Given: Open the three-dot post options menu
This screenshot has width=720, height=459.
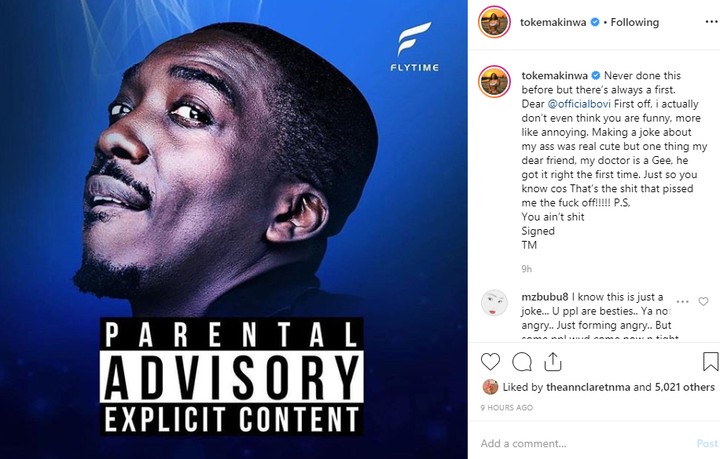Looking at the screenshot, I should [x=711, y=22].
